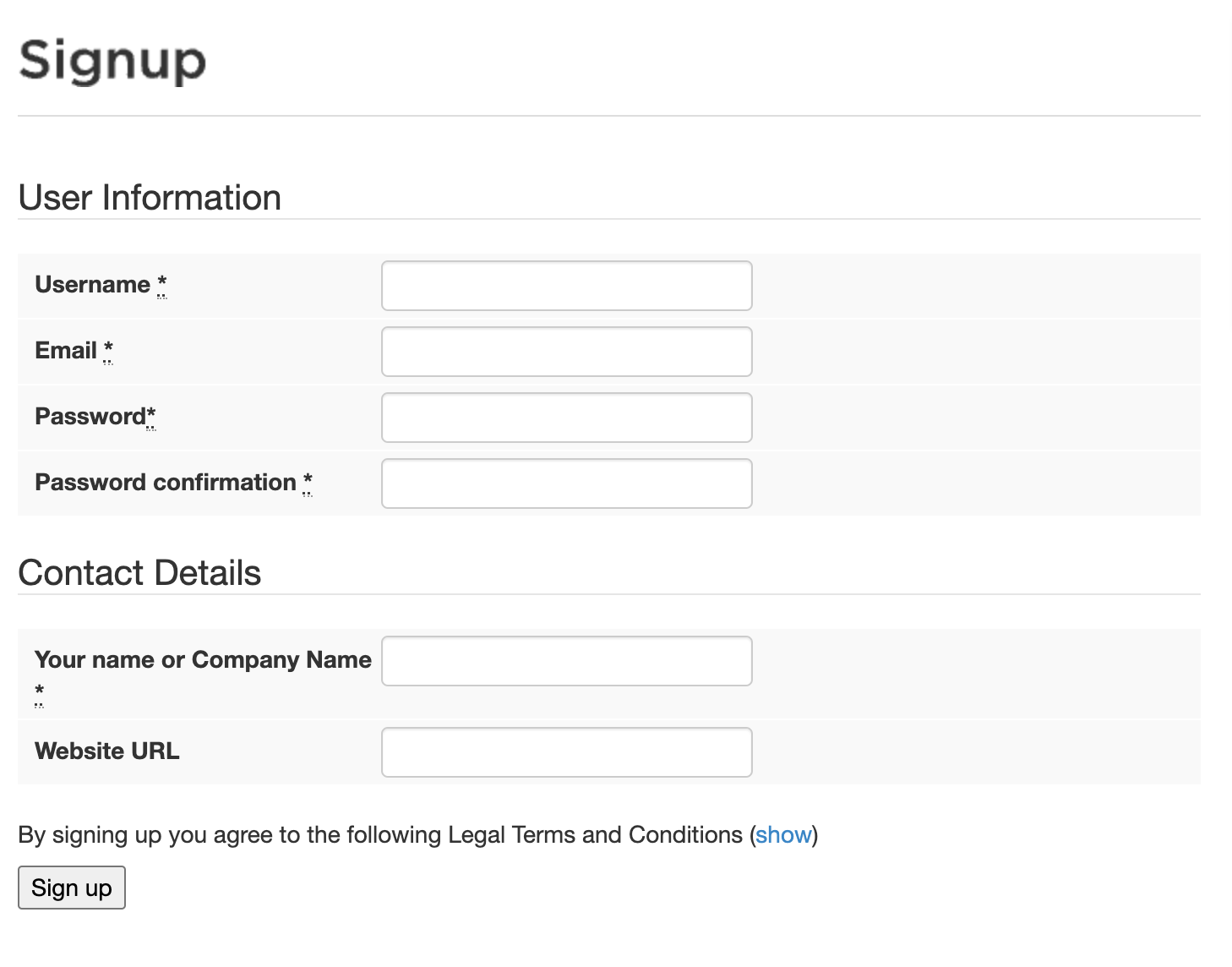Click the Username label text

point(93,285)
